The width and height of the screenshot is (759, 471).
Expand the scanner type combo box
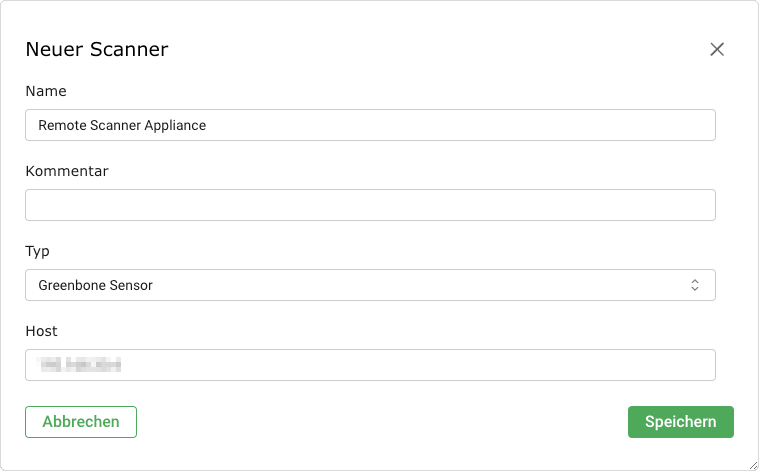point(370,285)
